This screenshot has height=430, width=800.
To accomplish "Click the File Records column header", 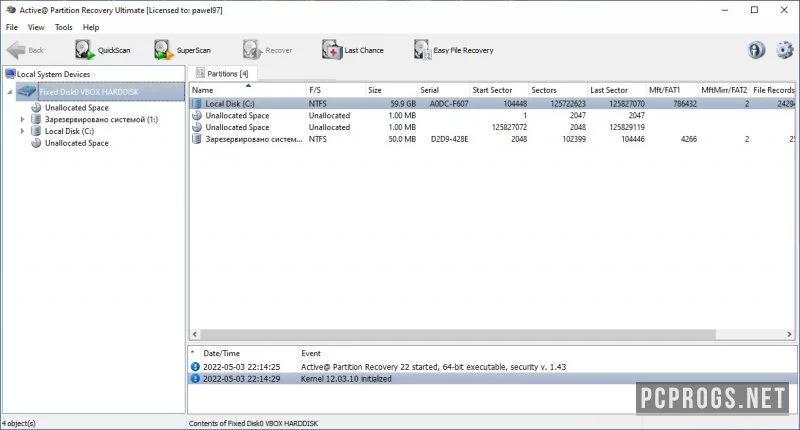I will click(x=773, y=90).
